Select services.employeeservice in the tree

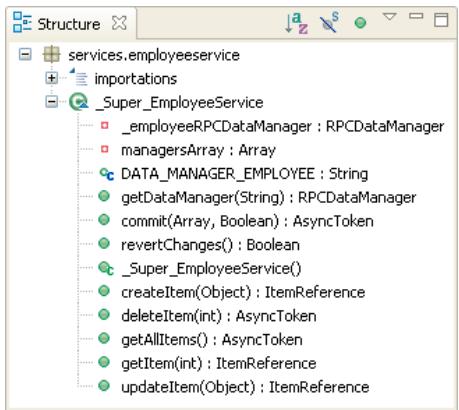(154, 55)
